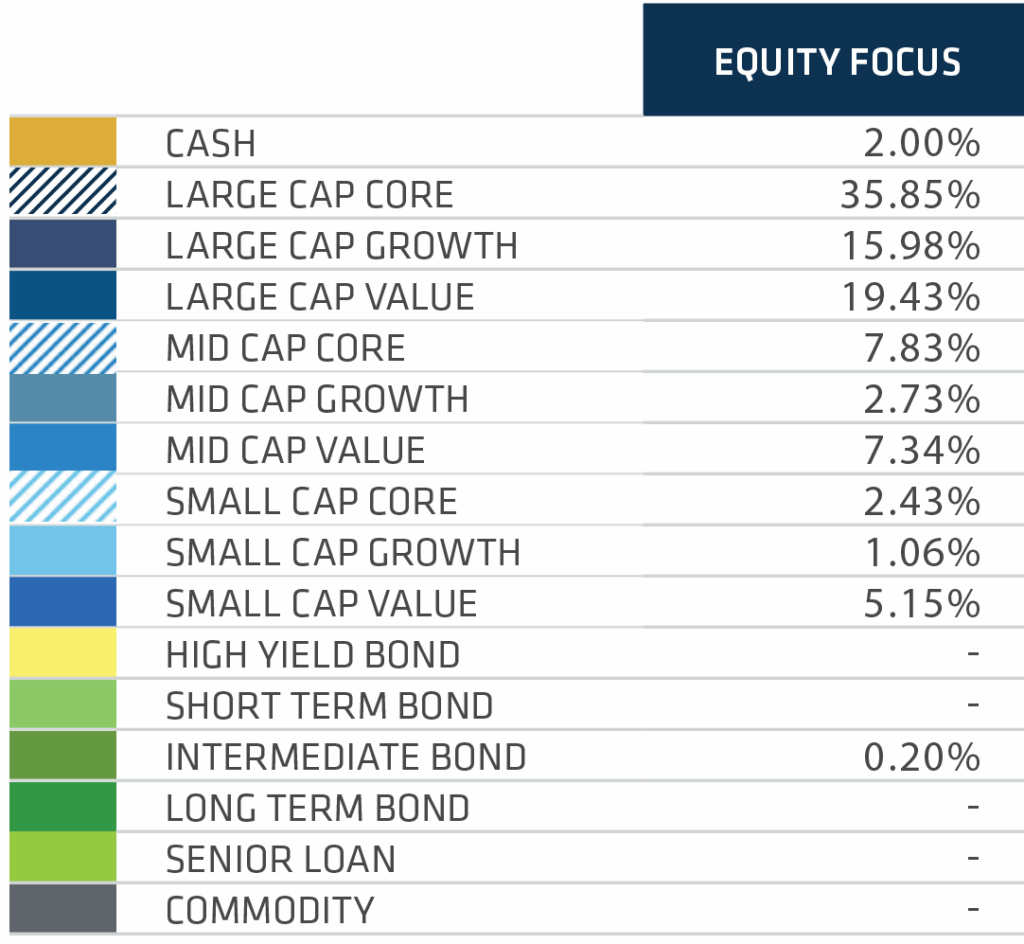Click the gold CASH color swatch

tap(63, 142)
